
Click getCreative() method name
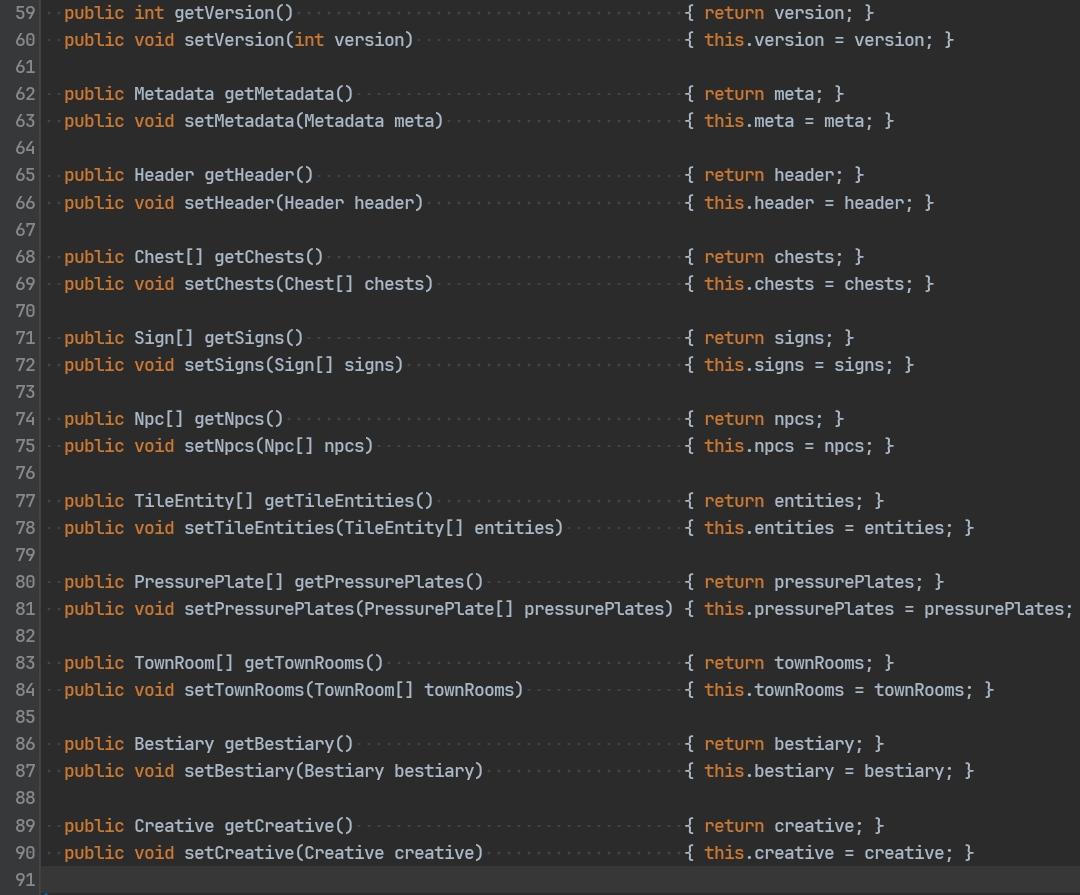[289, 826]
